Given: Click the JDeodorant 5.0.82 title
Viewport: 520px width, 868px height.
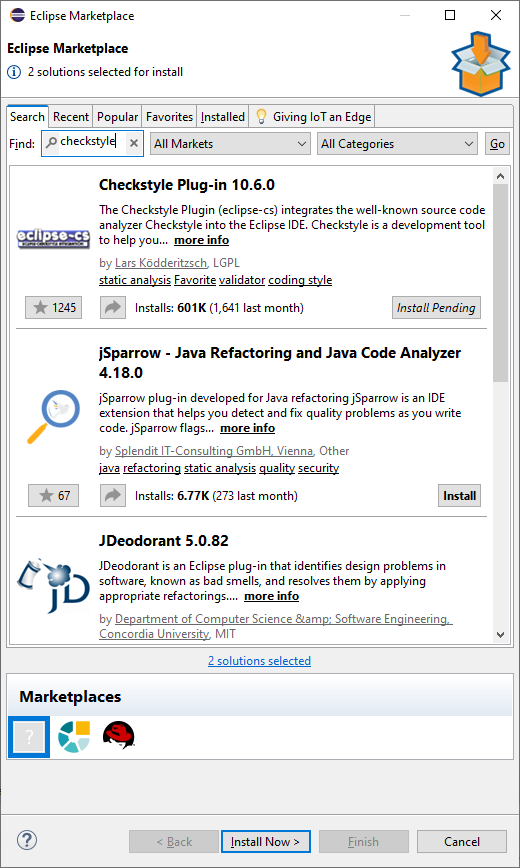Looking at the screenshot, I should tap(164, 540).
